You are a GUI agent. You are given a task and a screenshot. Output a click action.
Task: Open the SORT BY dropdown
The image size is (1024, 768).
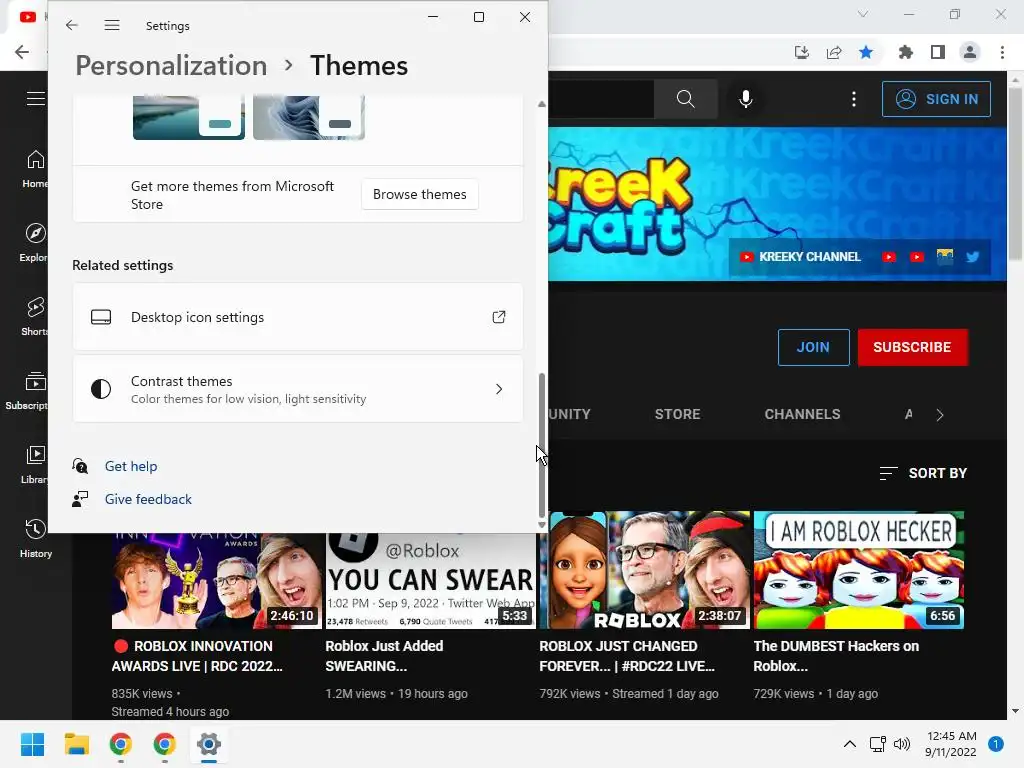click(x=923, y=473)
